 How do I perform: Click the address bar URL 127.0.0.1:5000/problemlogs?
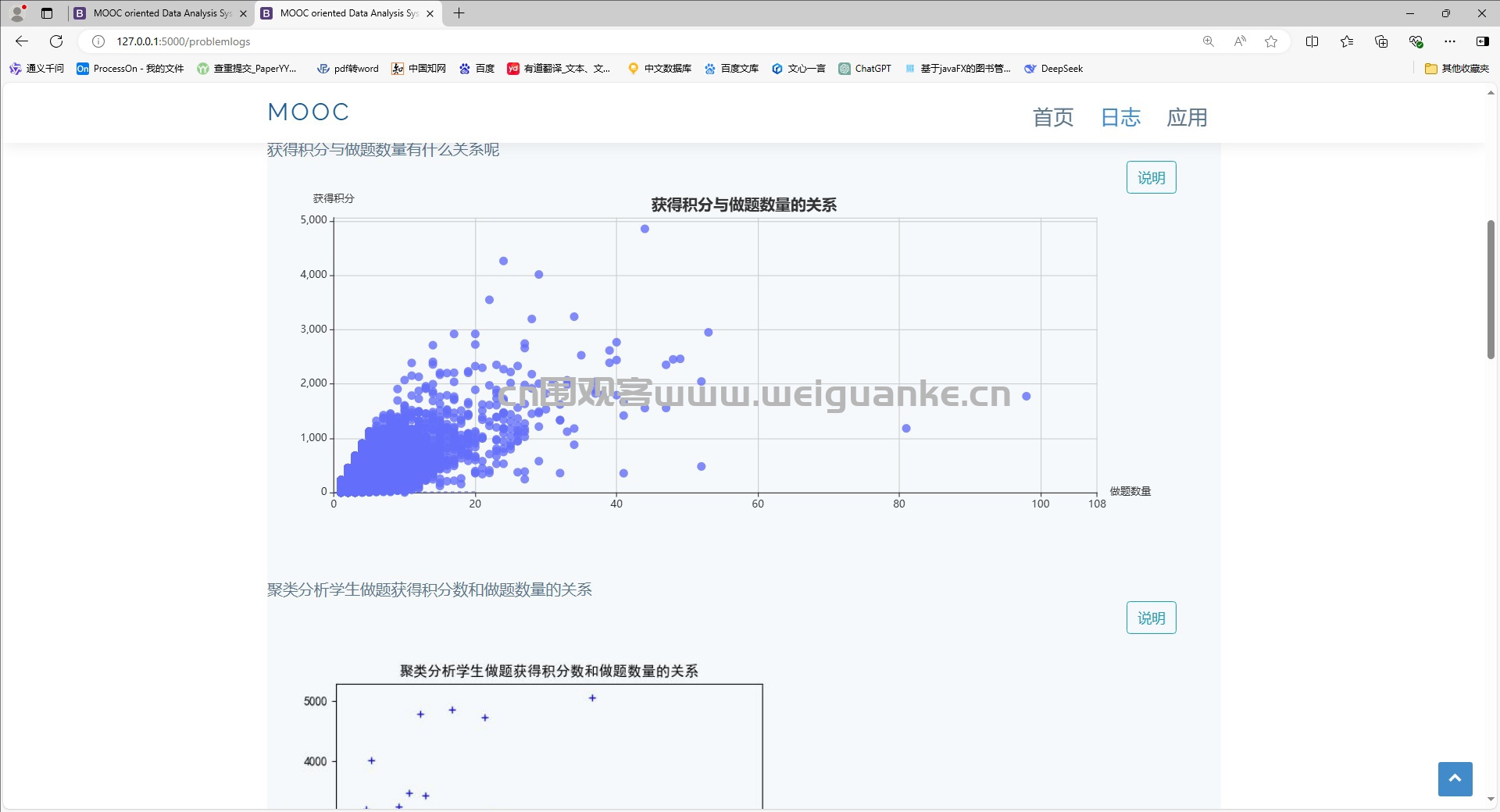(x=184, y=41)
